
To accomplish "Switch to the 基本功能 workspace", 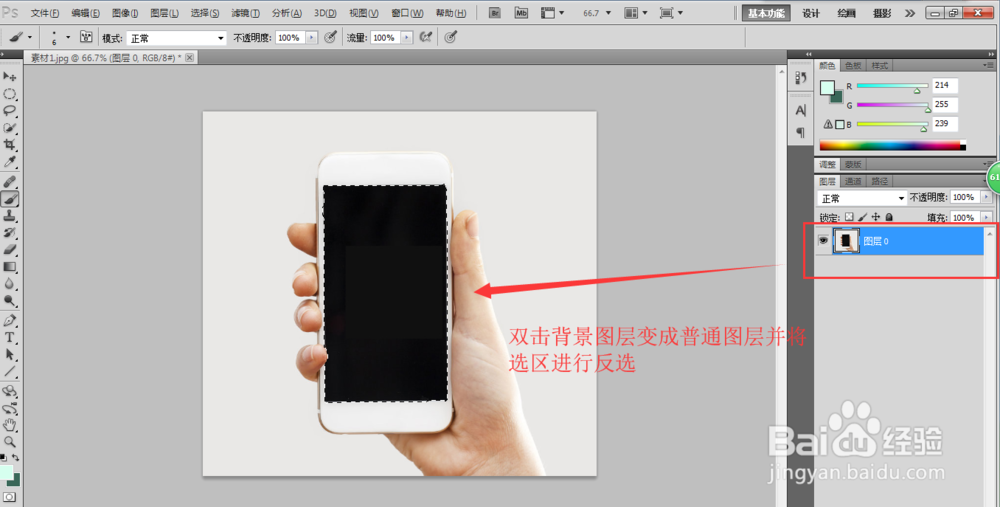I will 766,13.
